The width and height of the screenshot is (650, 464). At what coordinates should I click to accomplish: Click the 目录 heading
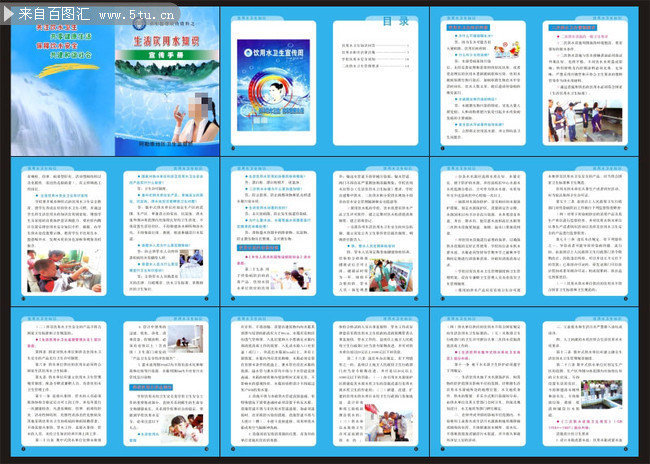coord(395,22)
